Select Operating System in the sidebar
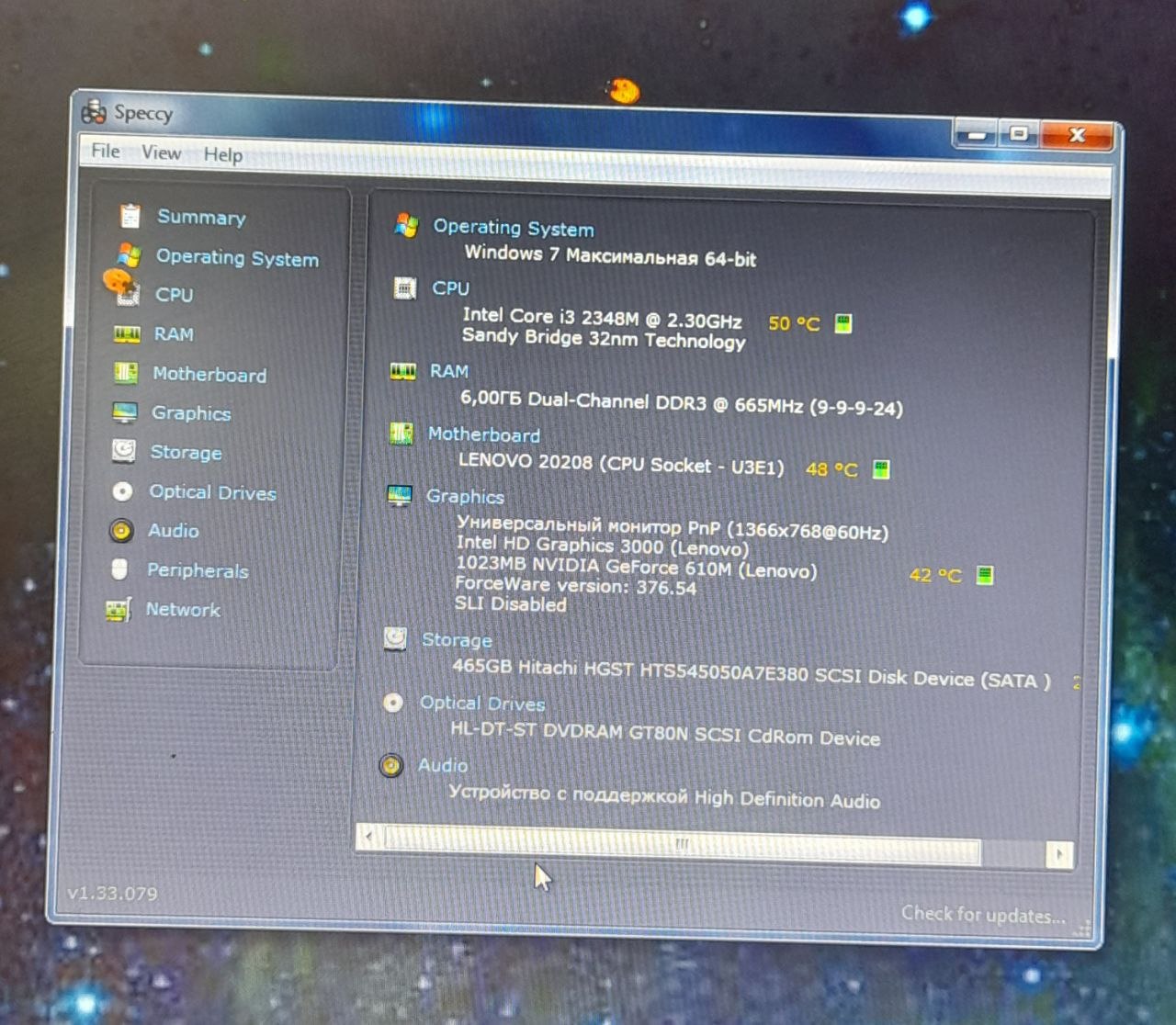This screenshot has height=1025, width=1176. [237, 257]
